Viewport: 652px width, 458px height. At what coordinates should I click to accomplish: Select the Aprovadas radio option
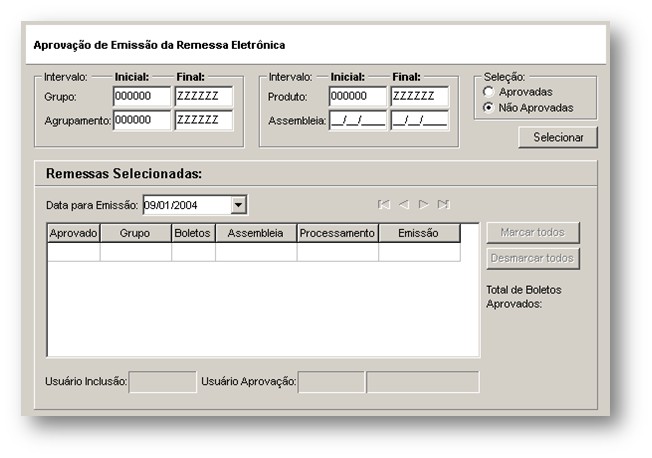488,92
